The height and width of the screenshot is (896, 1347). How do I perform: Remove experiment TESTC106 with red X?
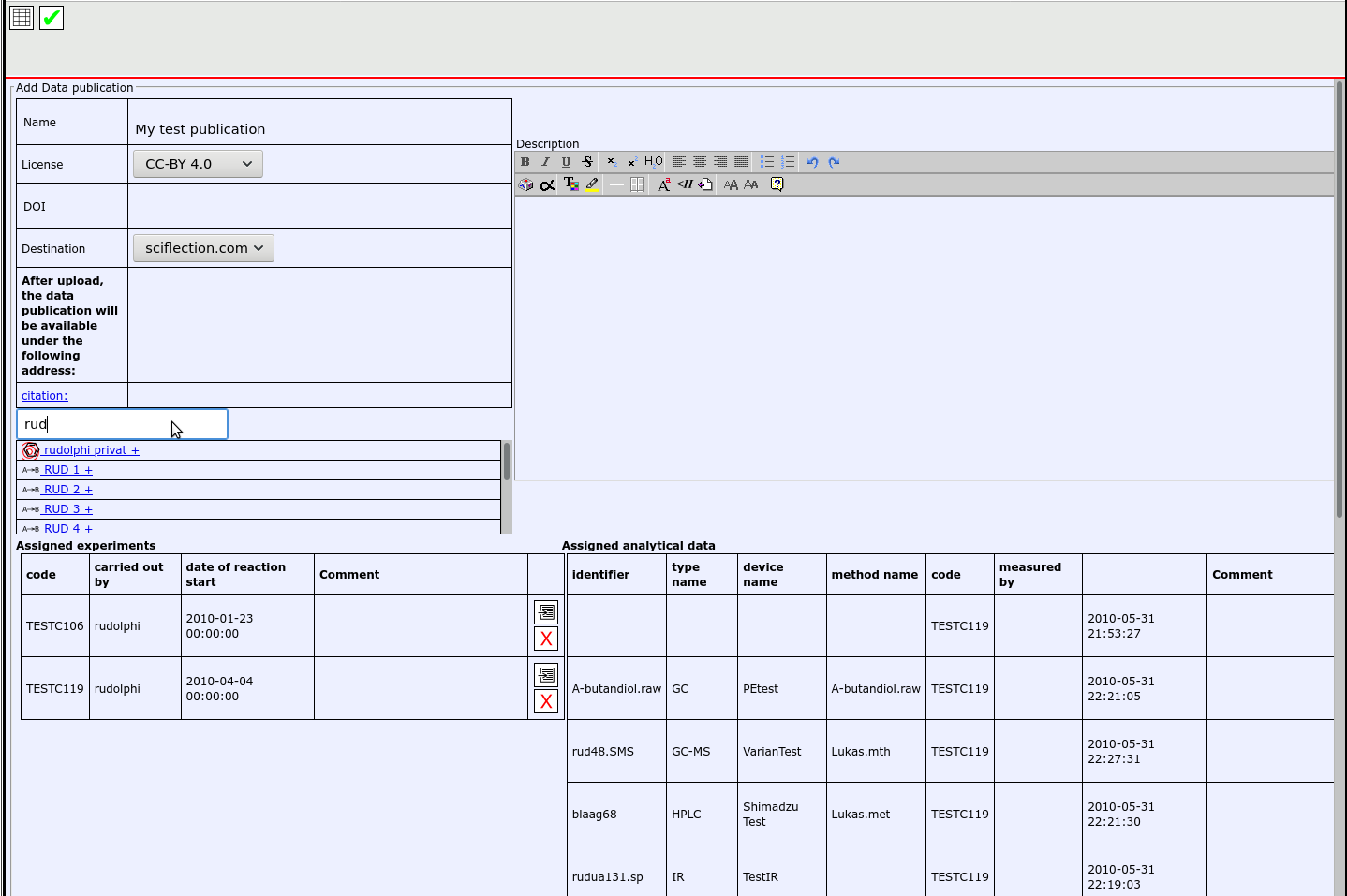[546, 639]
